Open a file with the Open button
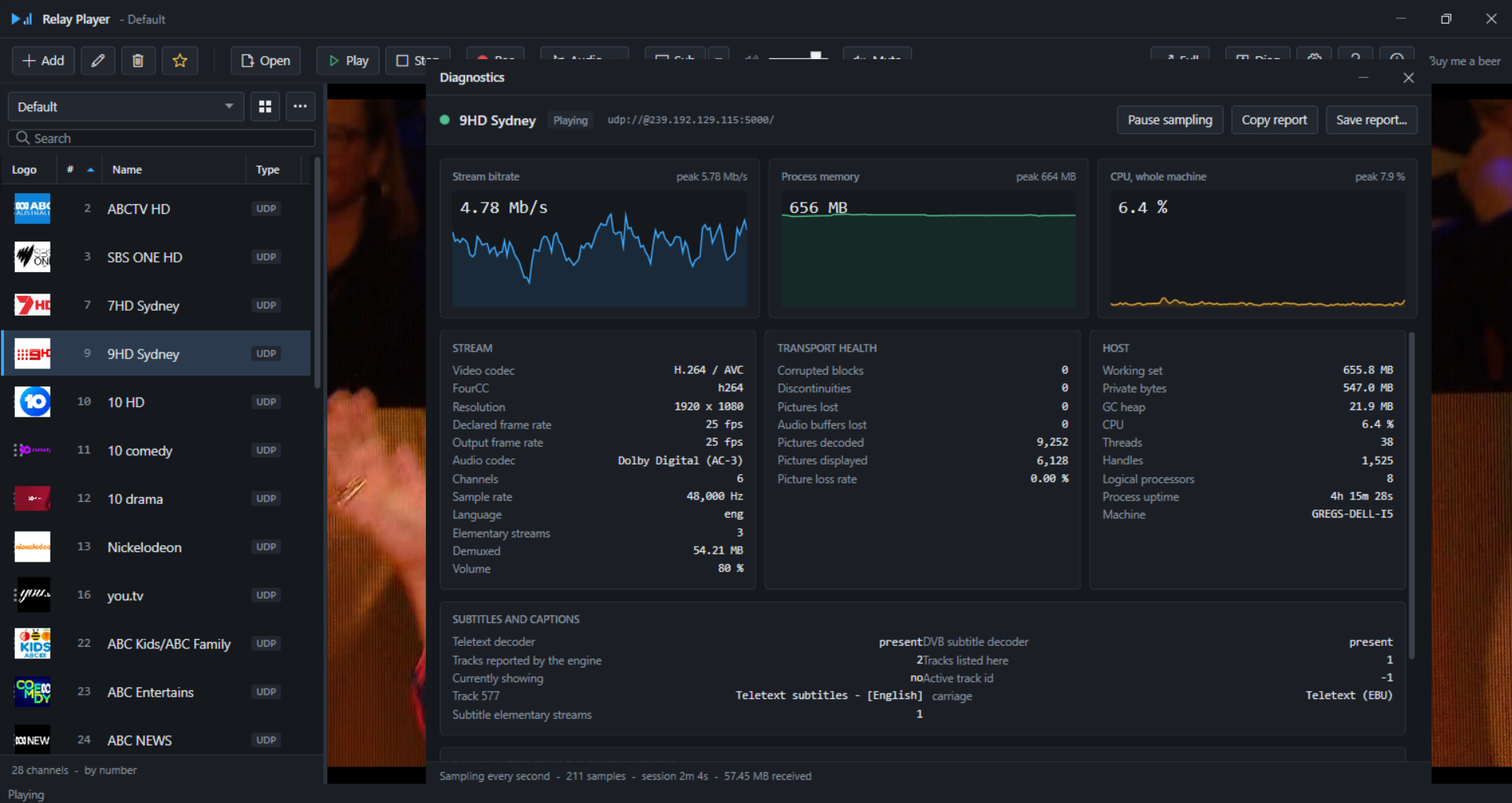Screen dimensions: 1512x803 click(x=266, y=61)
